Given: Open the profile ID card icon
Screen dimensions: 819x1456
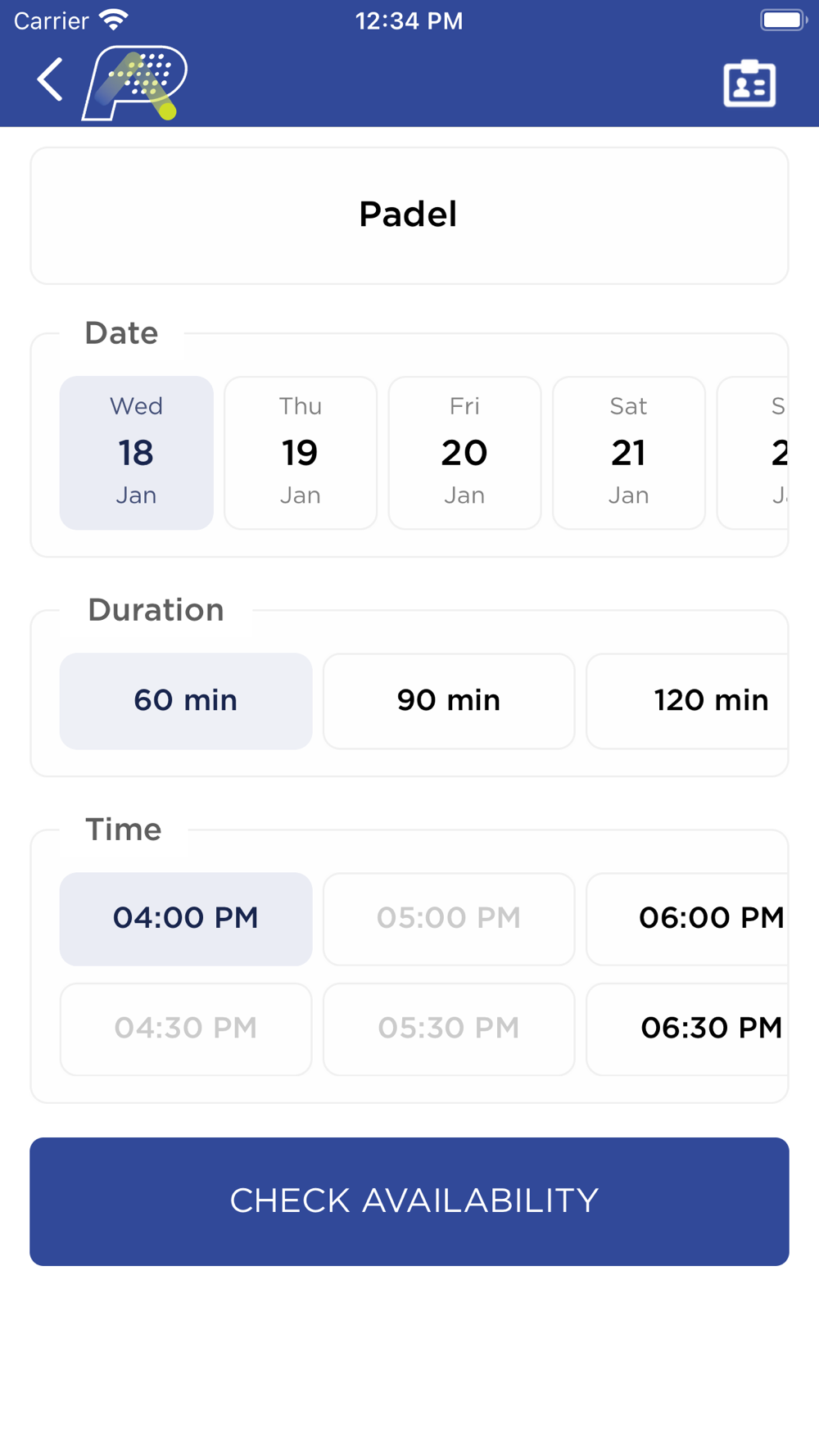Looking at the screenshot, I should point(749,84).
